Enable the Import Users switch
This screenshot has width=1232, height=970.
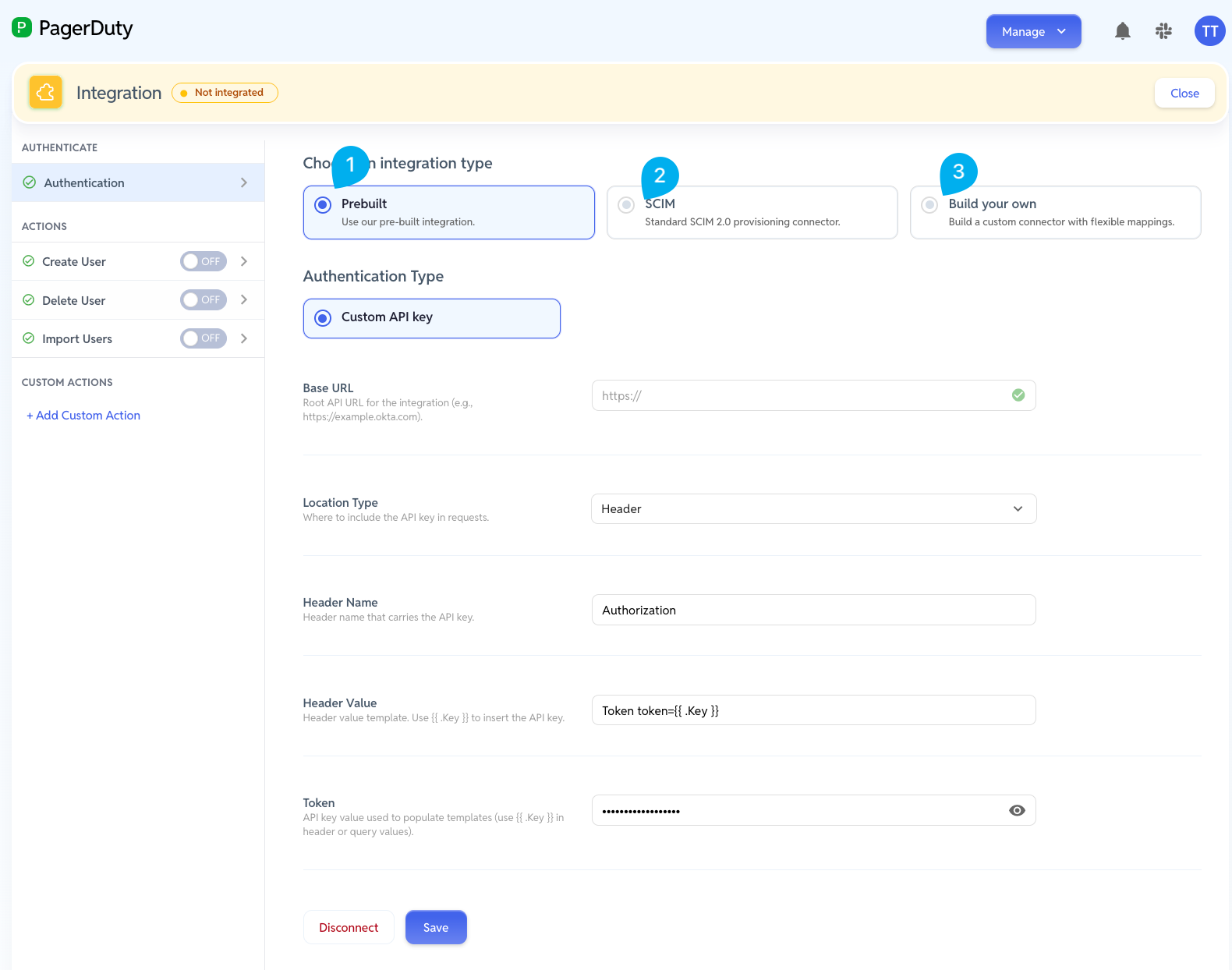click(x=204, y=338)
